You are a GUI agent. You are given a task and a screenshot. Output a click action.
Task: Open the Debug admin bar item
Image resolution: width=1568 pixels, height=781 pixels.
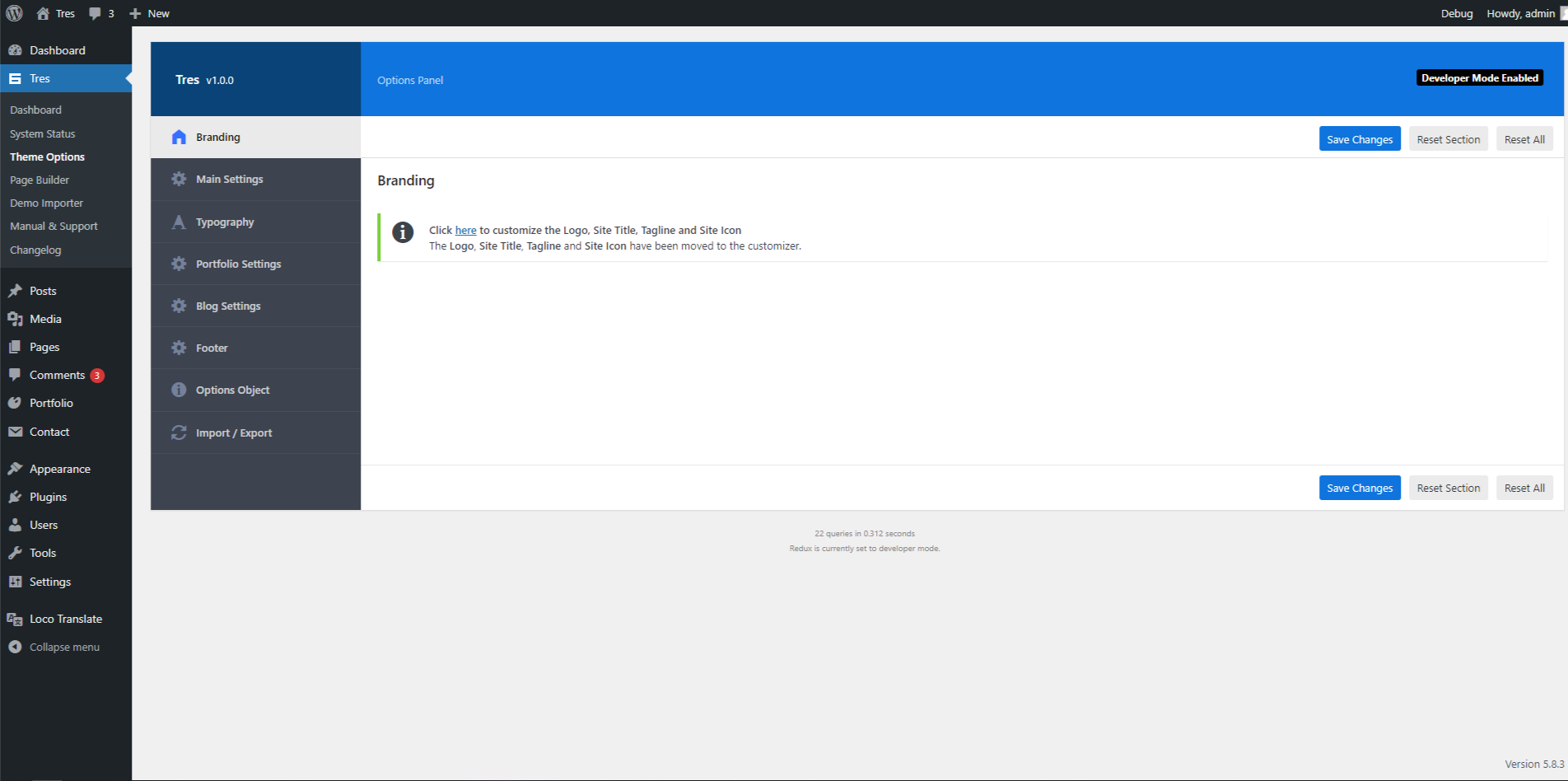tap(1457, 13)
